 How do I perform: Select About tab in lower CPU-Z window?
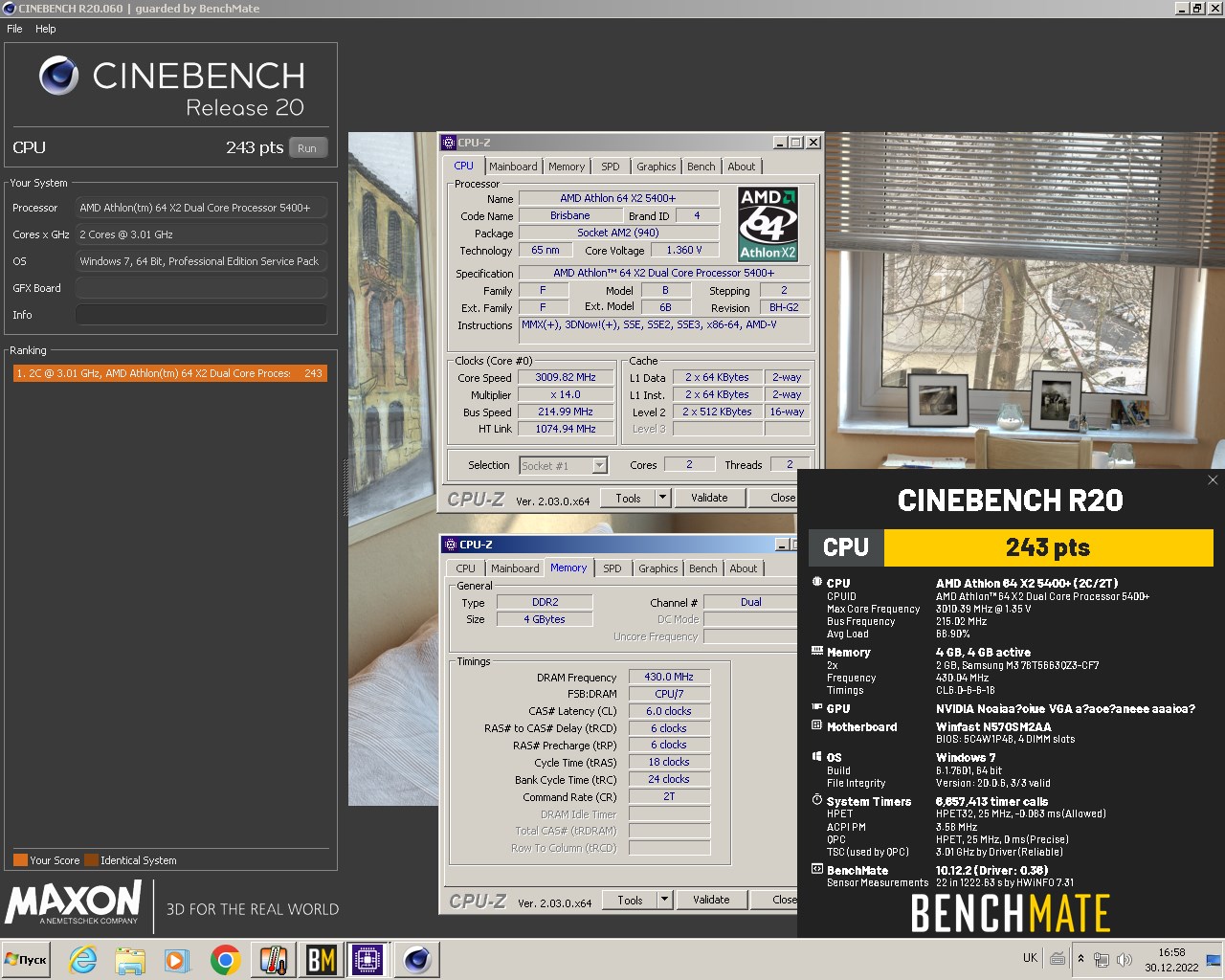(744, 568)
